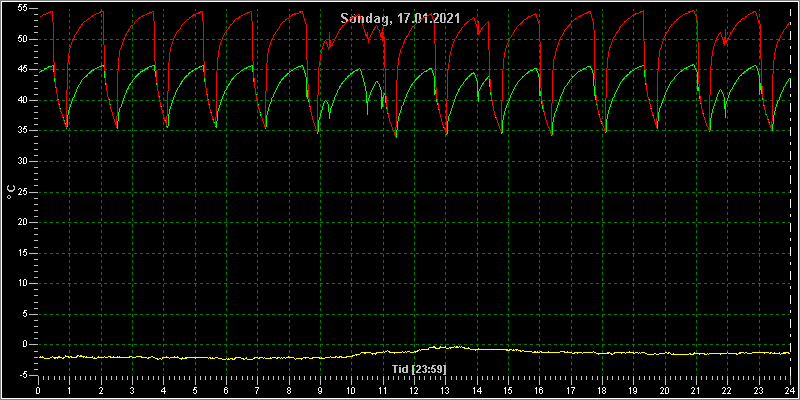Select hour 12 on the time axis
800x400 pixels.
pyautogui.click(x=414, y=391)
